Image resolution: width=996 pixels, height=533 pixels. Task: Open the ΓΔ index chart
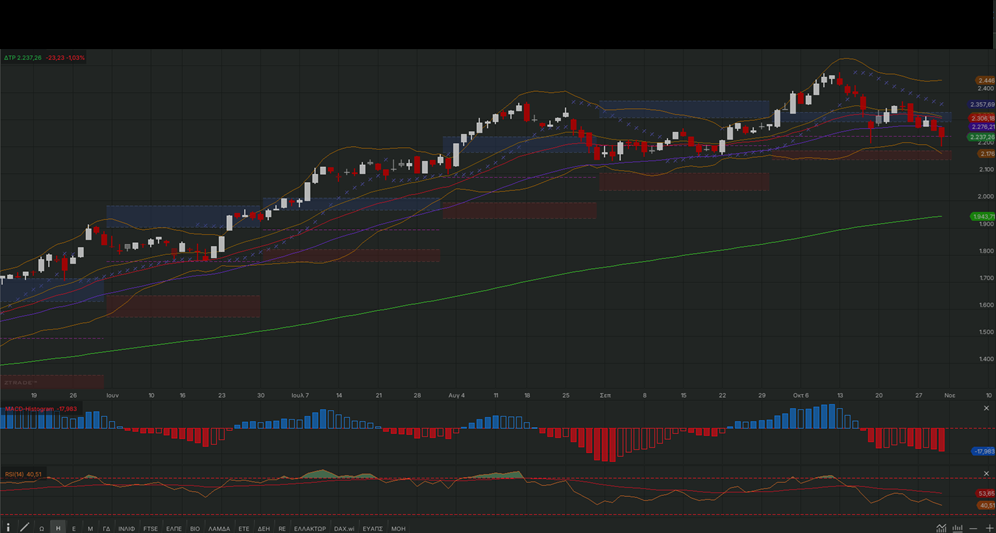coord(107,528)
